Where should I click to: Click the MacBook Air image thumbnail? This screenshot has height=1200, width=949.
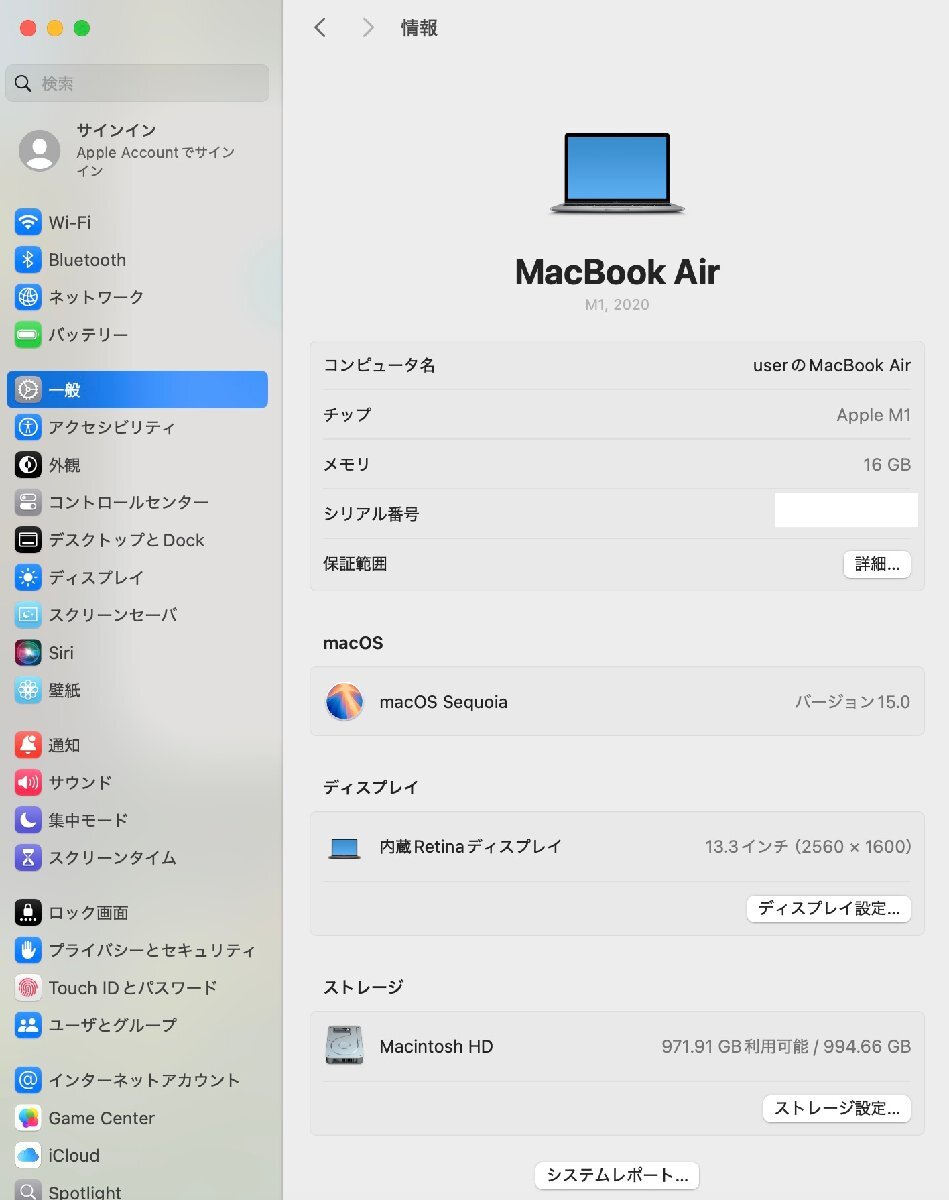(617, 173)
